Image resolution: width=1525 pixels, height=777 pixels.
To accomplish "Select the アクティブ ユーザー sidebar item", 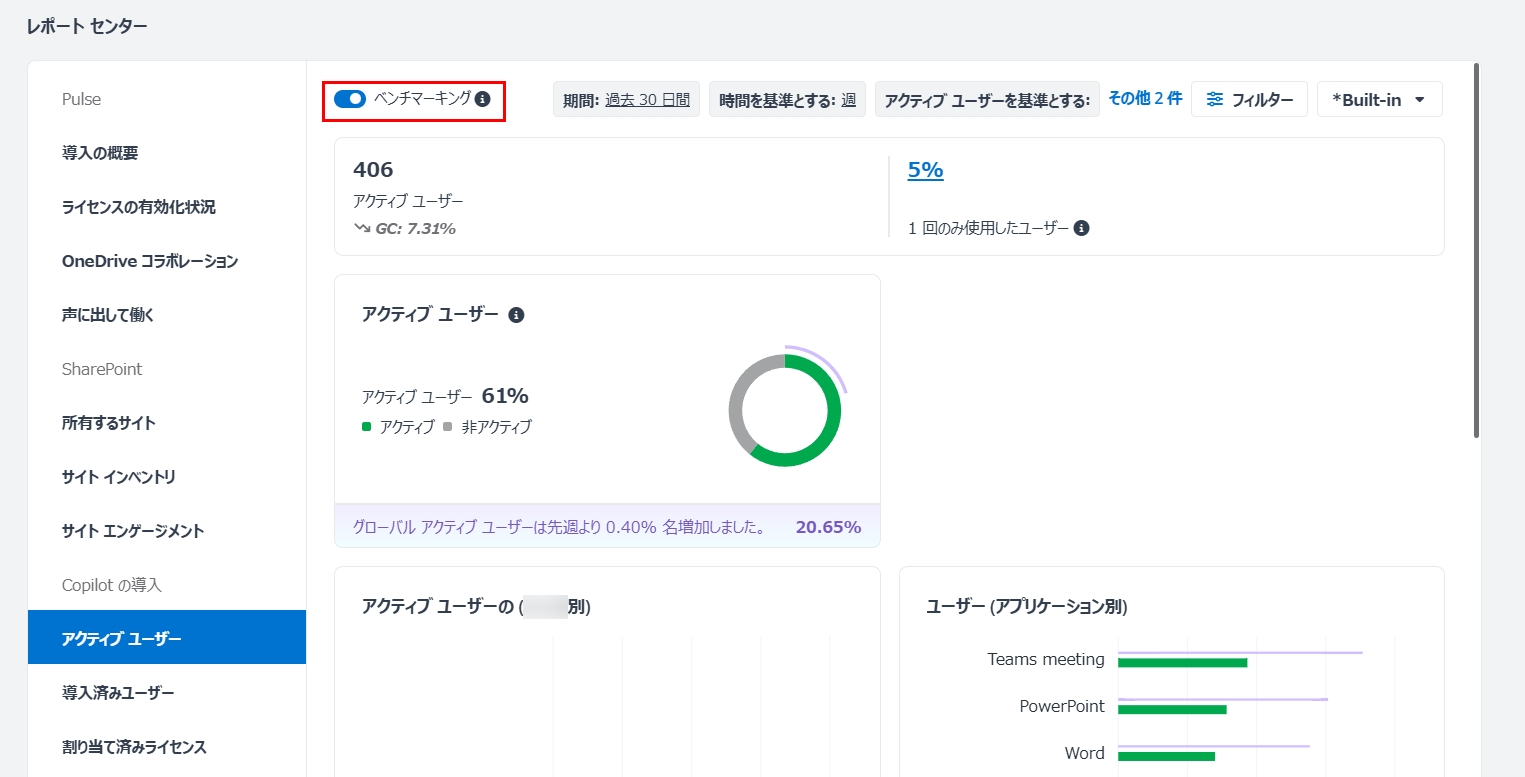I will (167, 637).
